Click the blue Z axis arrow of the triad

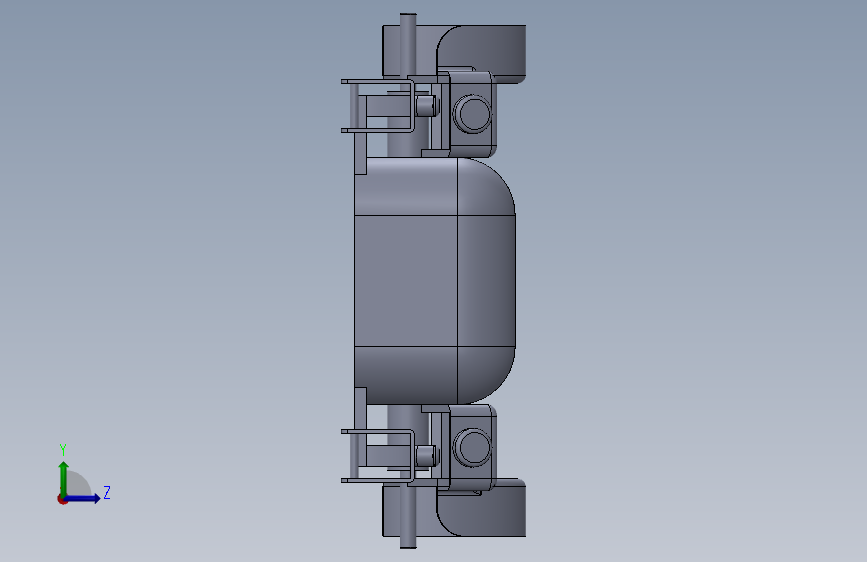coord(83,498)
